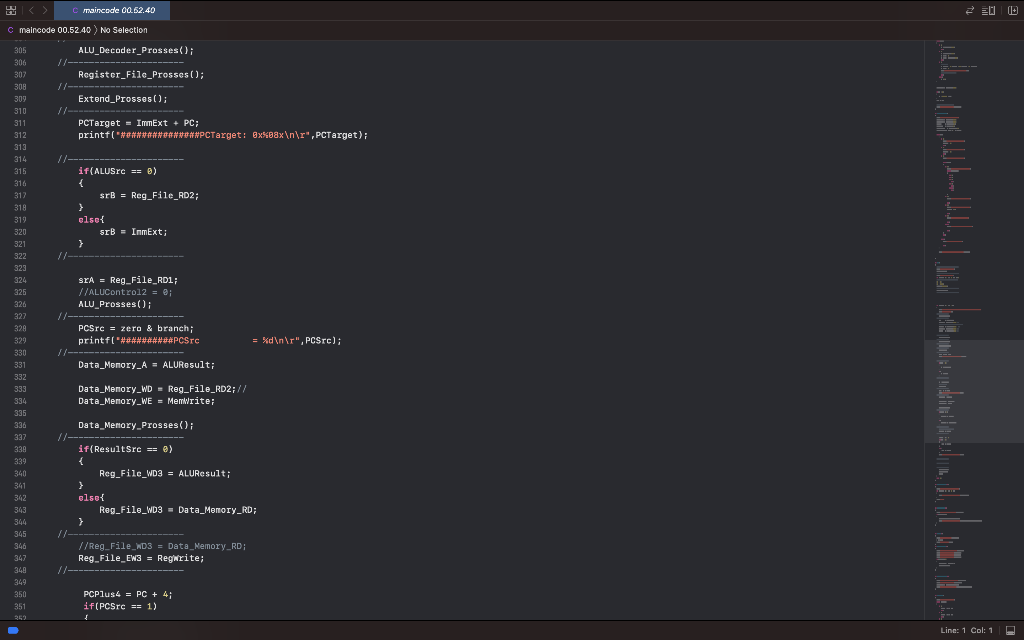Click on PCSrc = zero & branch; line

(x=136, y=328)
